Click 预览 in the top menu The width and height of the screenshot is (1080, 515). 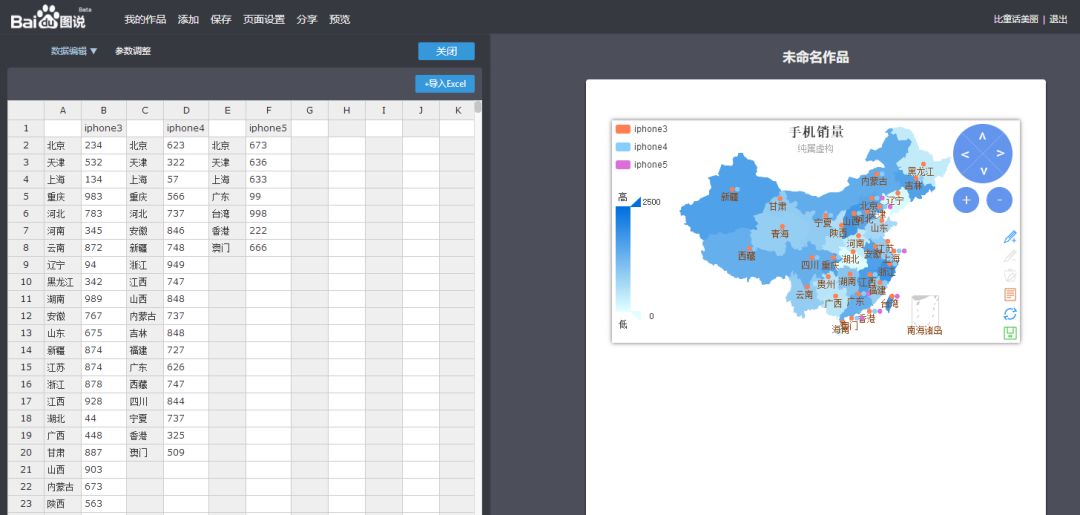coord(340,19)
